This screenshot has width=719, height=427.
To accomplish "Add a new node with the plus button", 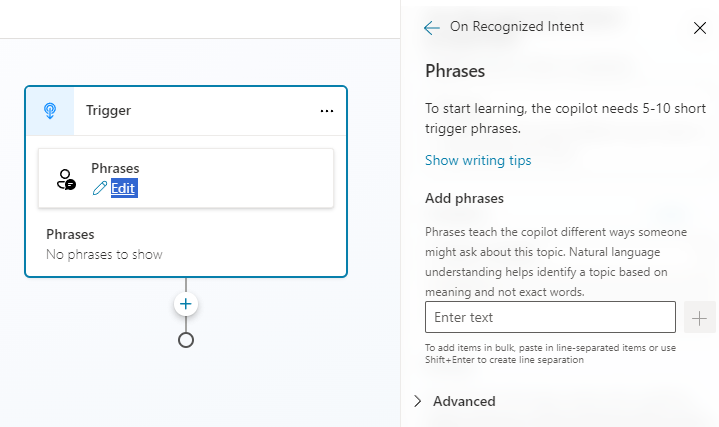I will coord(186,304).
